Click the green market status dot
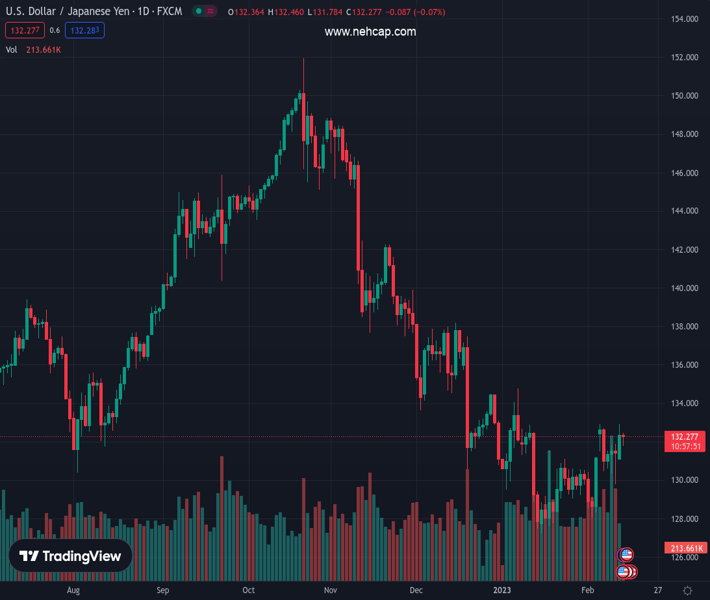 (200, 12)
